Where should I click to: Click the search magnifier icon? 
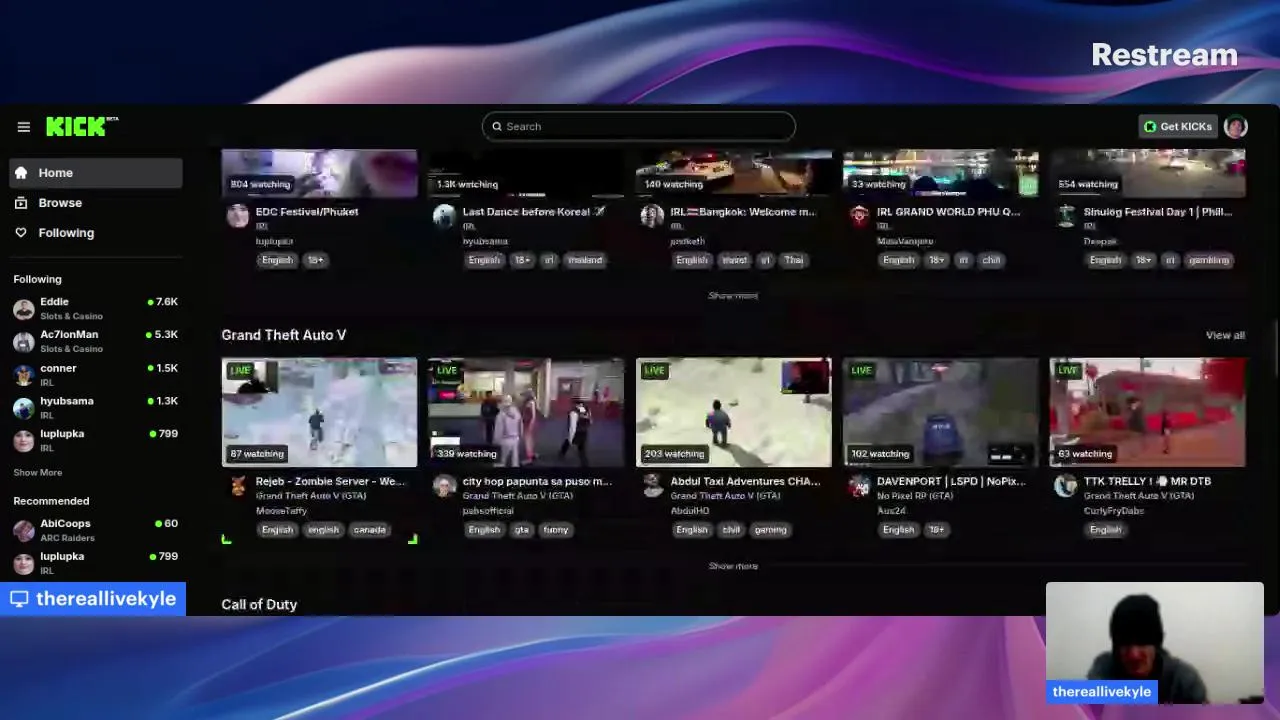pos(496,127)
